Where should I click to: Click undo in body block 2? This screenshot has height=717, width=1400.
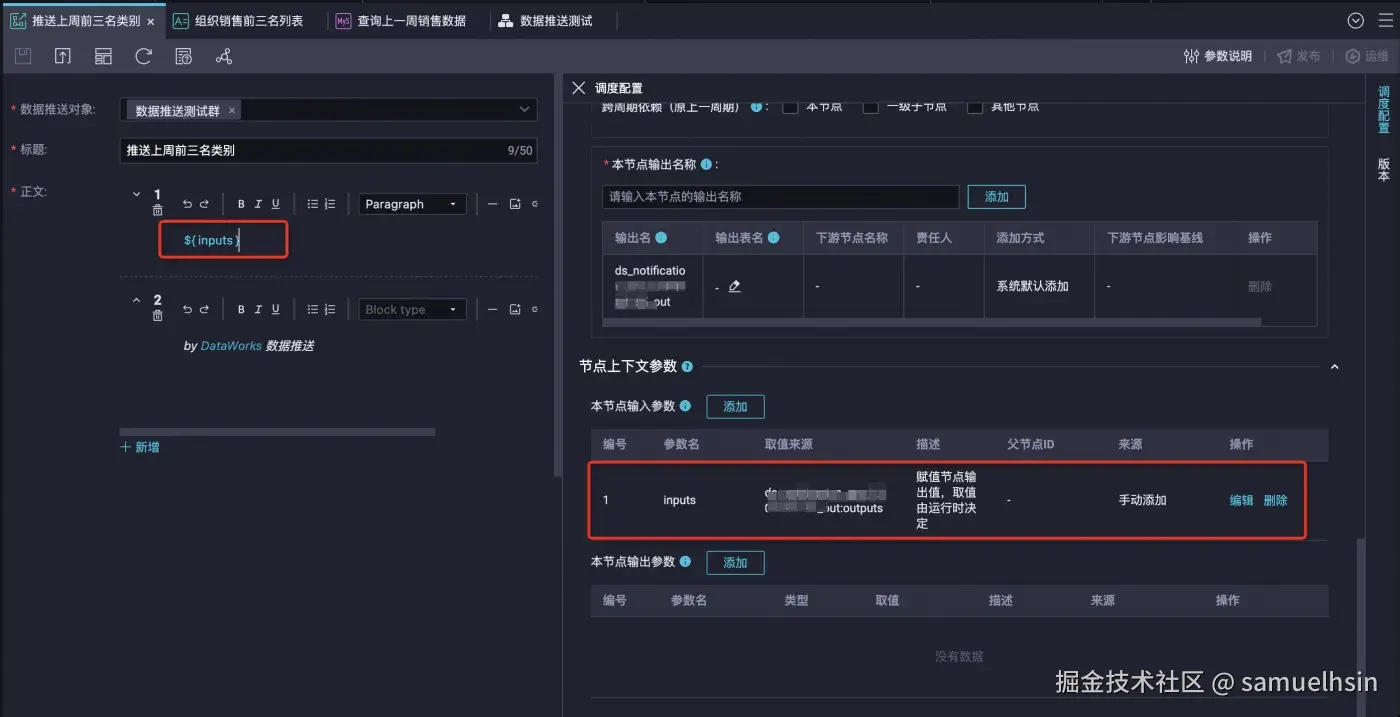pos(187,310)
